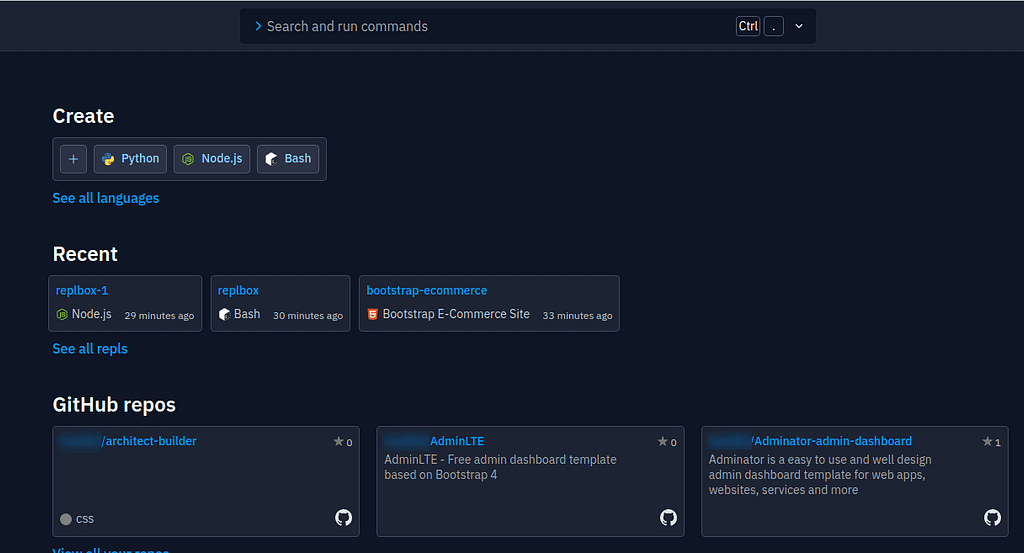Screen dimensions: 1024x553
Task: Click the command prompt chevron icon
Action: click(259, 26)
